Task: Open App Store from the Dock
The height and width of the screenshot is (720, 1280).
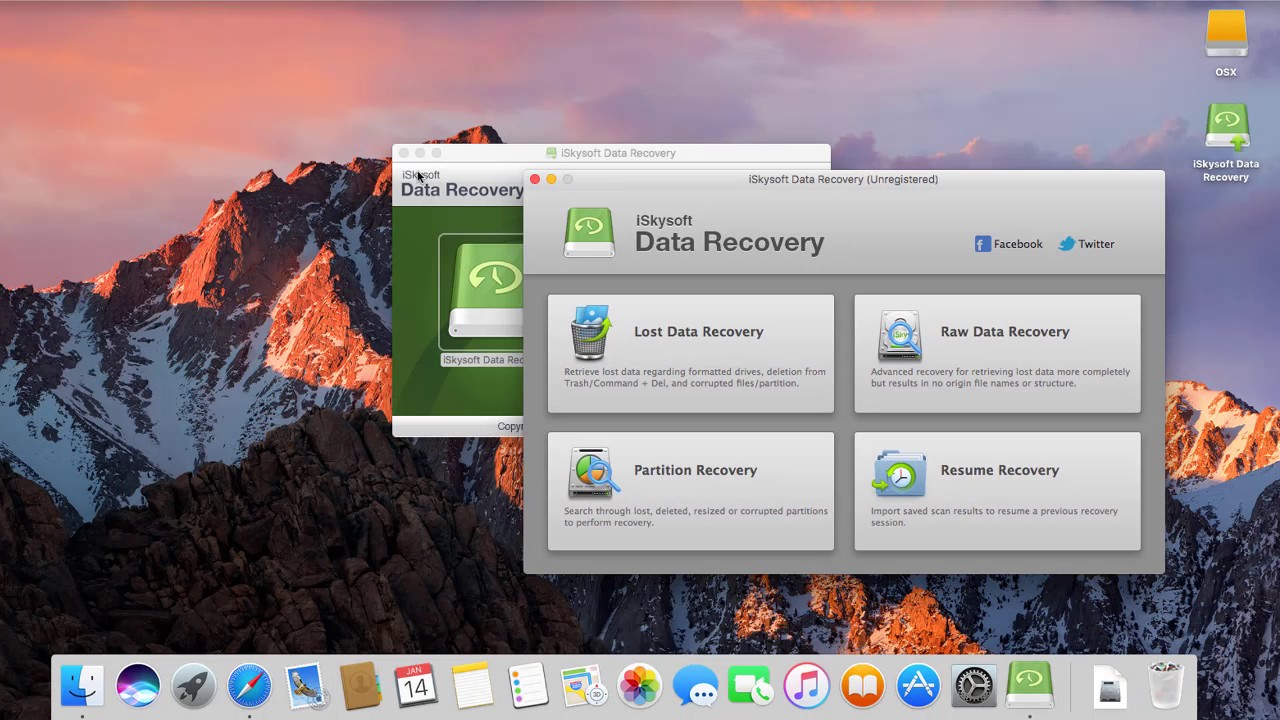Action: [x=918, y=686]
